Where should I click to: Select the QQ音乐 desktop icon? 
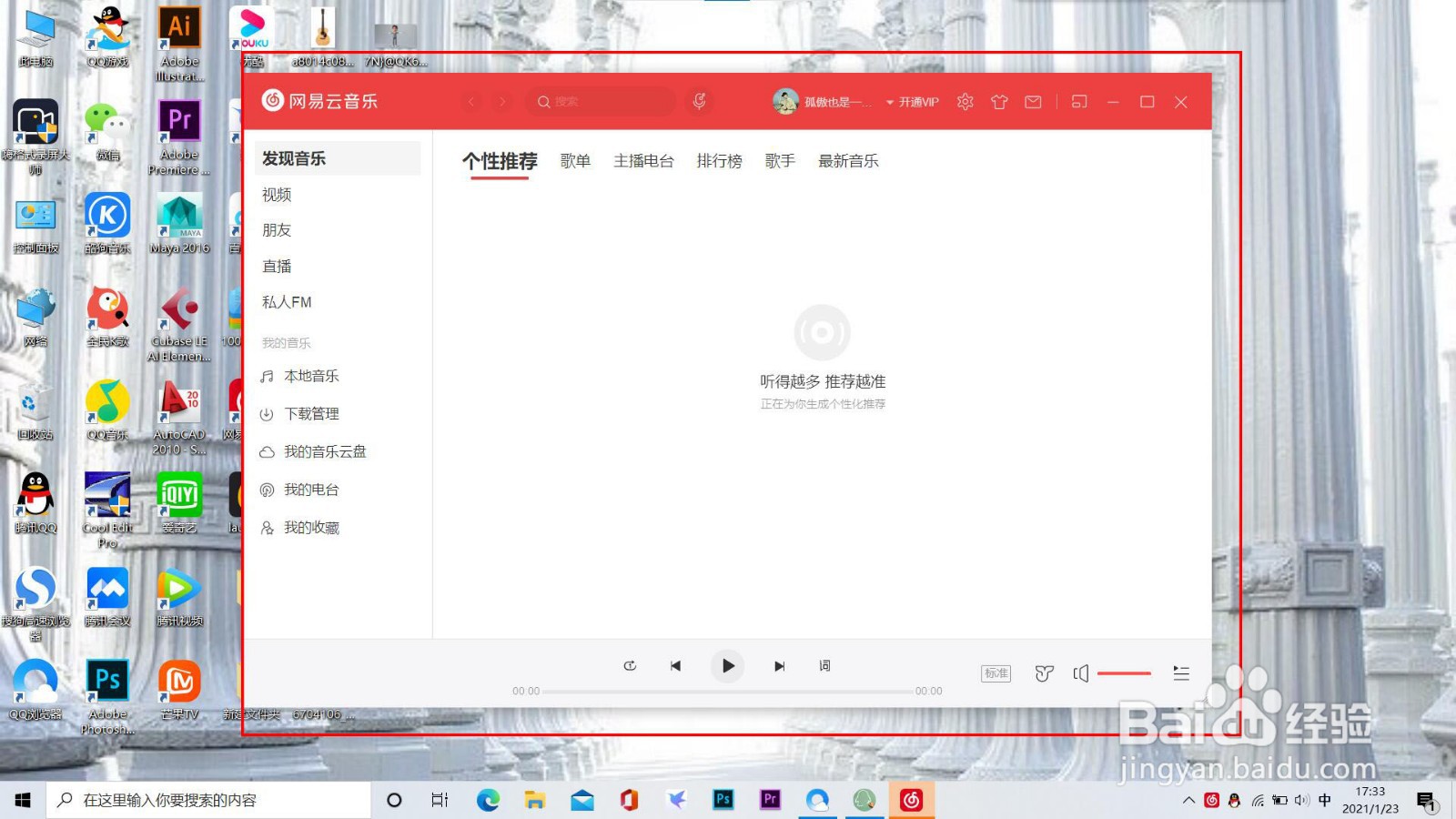(107, 410)
